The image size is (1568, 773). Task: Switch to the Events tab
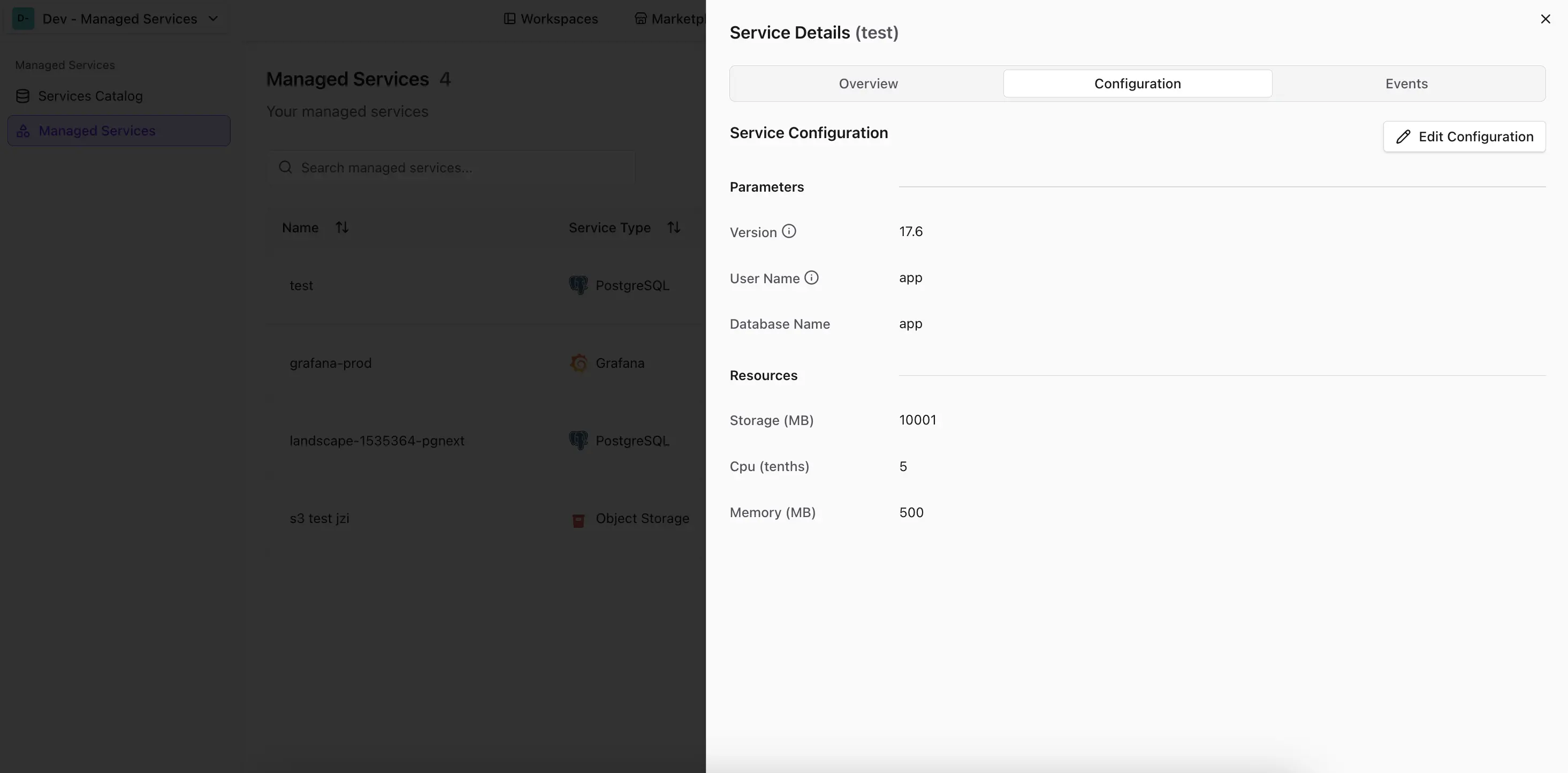pyautogui.click(x=1406, y=84)
